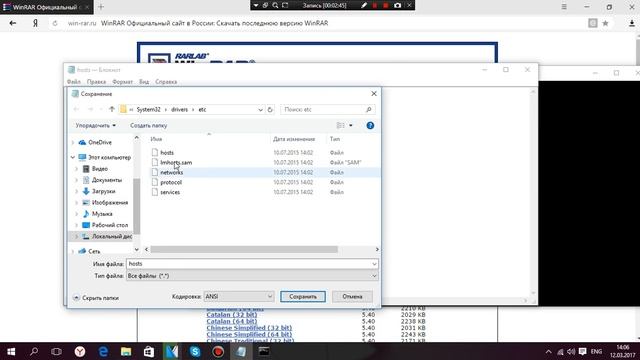Viewport: 640px width, 360px height.
Task: Click the file name input field
Action: pos(249,264)
